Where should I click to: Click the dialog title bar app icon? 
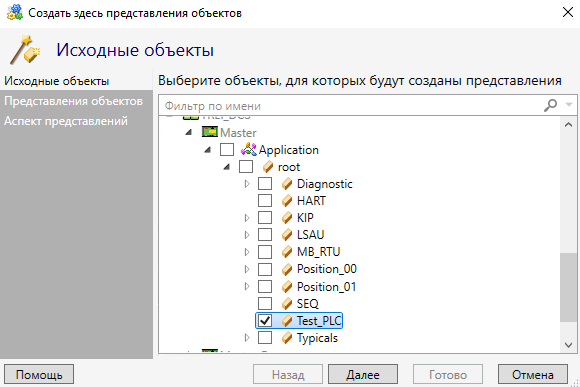coord(15,12)
